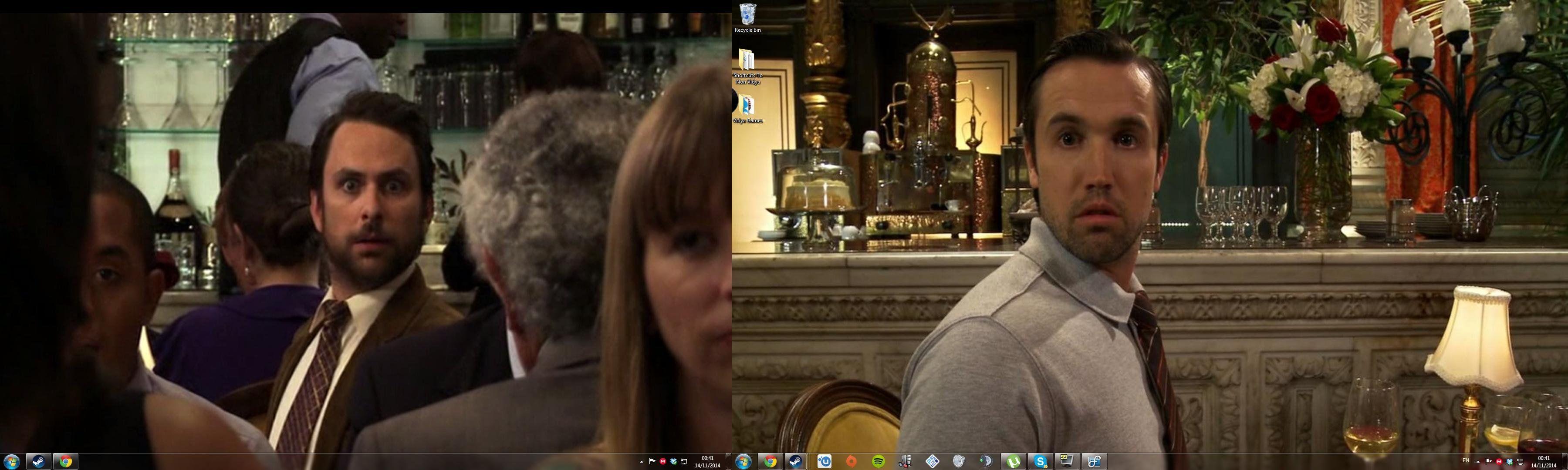
Task: Open the computer with 3D glasses icon
Action: click(905, 461)
